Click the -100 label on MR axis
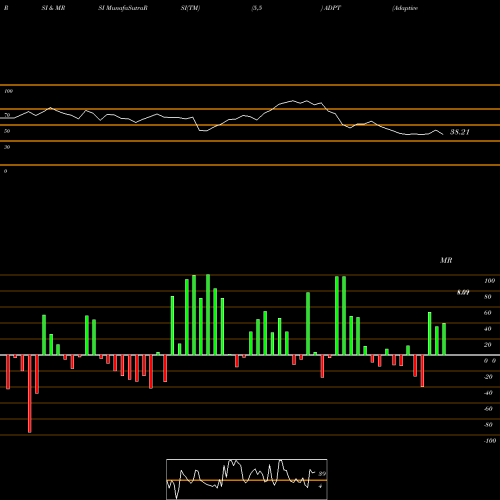 click(x=490, y=441)
